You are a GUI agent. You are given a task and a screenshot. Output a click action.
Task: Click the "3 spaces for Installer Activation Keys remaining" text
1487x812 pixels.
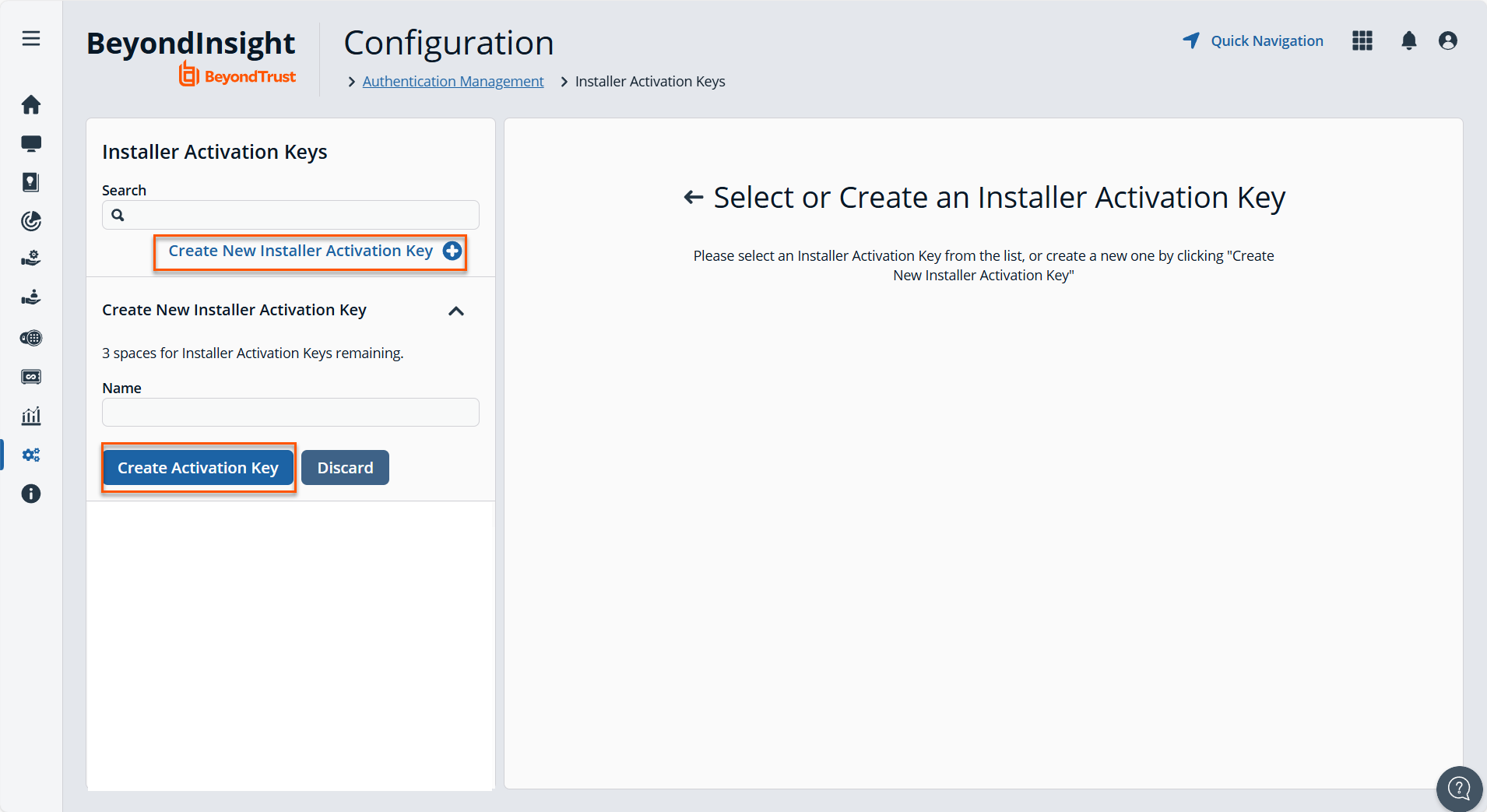(253, 353)
